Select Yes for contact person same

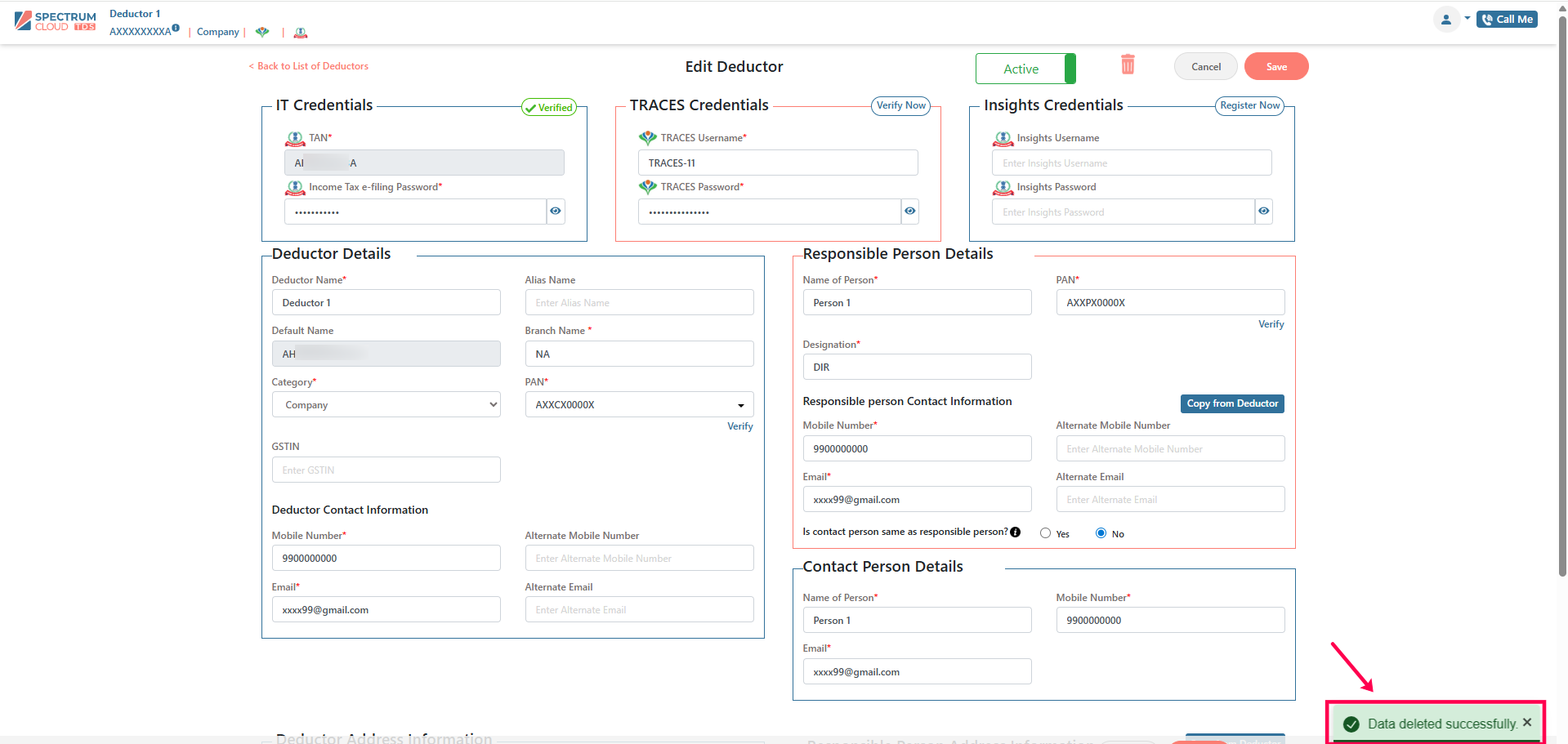point(1046,533)
